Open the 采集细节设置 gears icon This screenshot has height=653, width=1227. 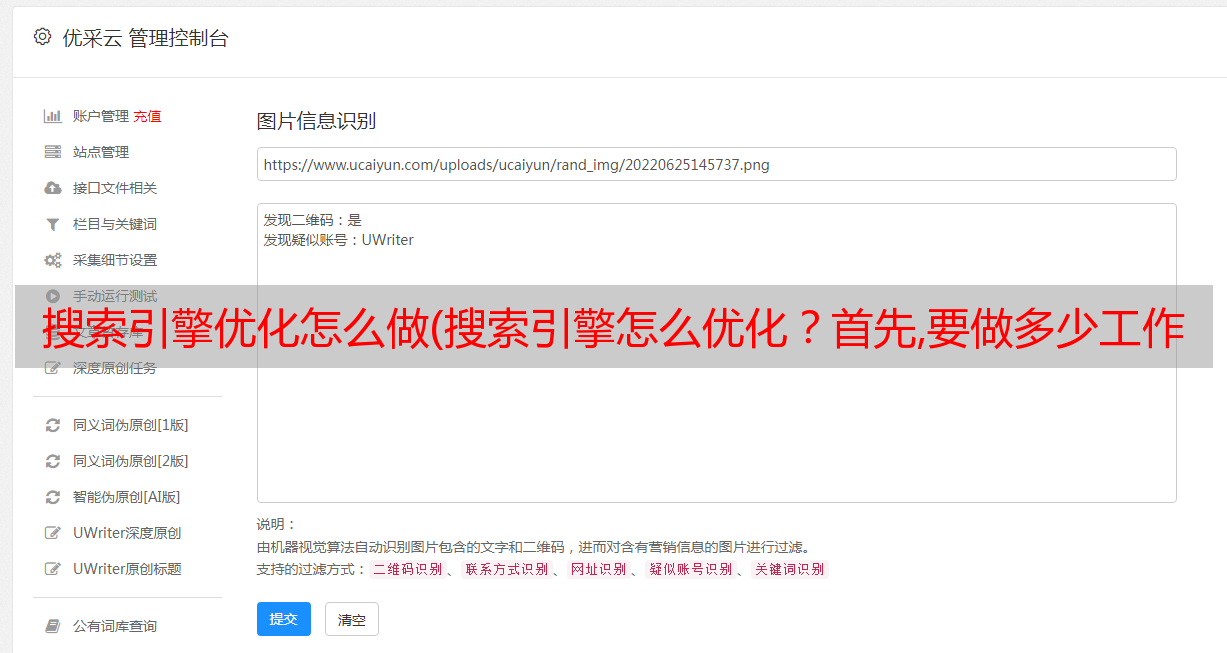(53, 260)
